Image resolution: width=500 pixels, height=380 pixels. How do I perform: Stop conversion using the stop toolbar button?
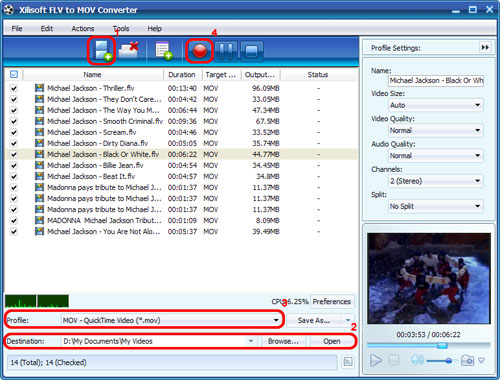[x=252, y=52]
